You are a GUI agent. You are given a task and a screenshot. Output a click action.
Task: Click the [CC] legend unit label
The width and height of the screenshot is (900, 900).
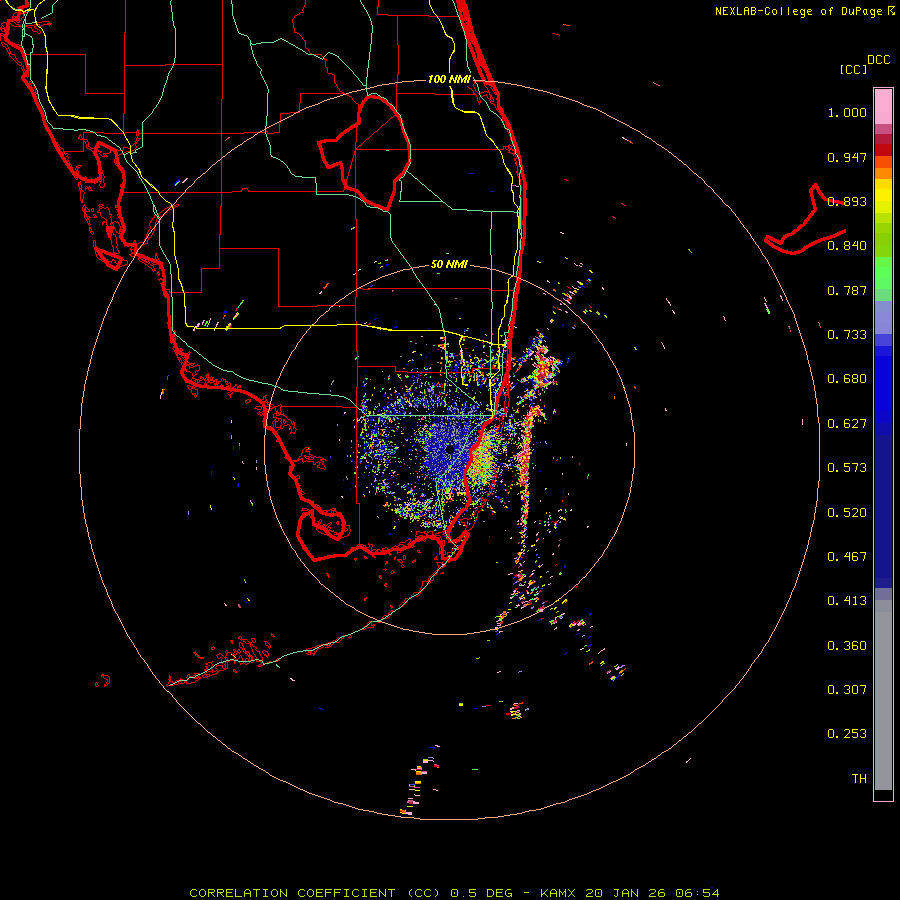coord(853,69)
